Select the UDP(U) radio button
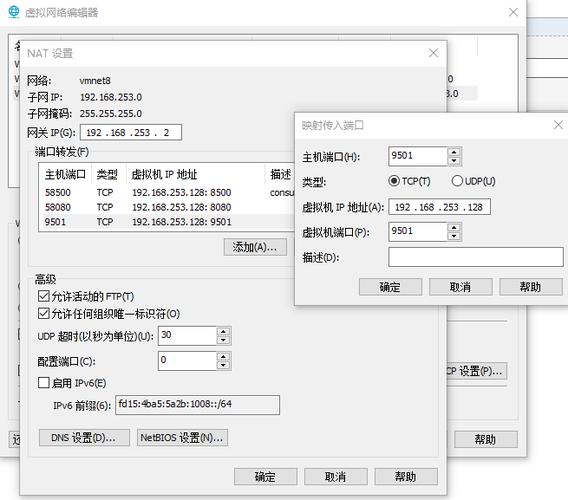This screenshot has height=500, width=568. click(457, 180)
